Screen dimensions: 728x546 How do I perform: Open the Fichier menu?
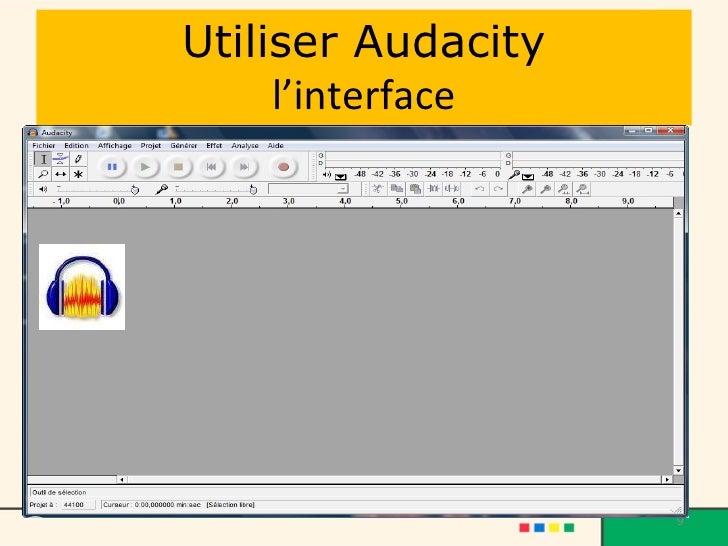coord(44,145)
